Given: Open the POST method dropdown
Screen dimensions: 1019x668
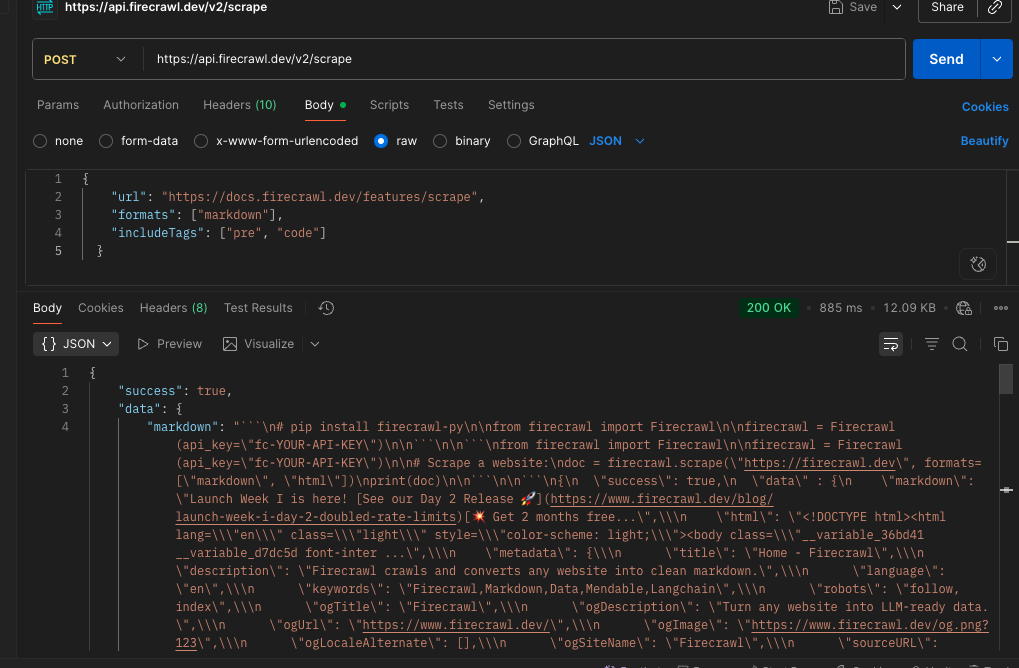Looking at the screenshot, I should 84,59.
